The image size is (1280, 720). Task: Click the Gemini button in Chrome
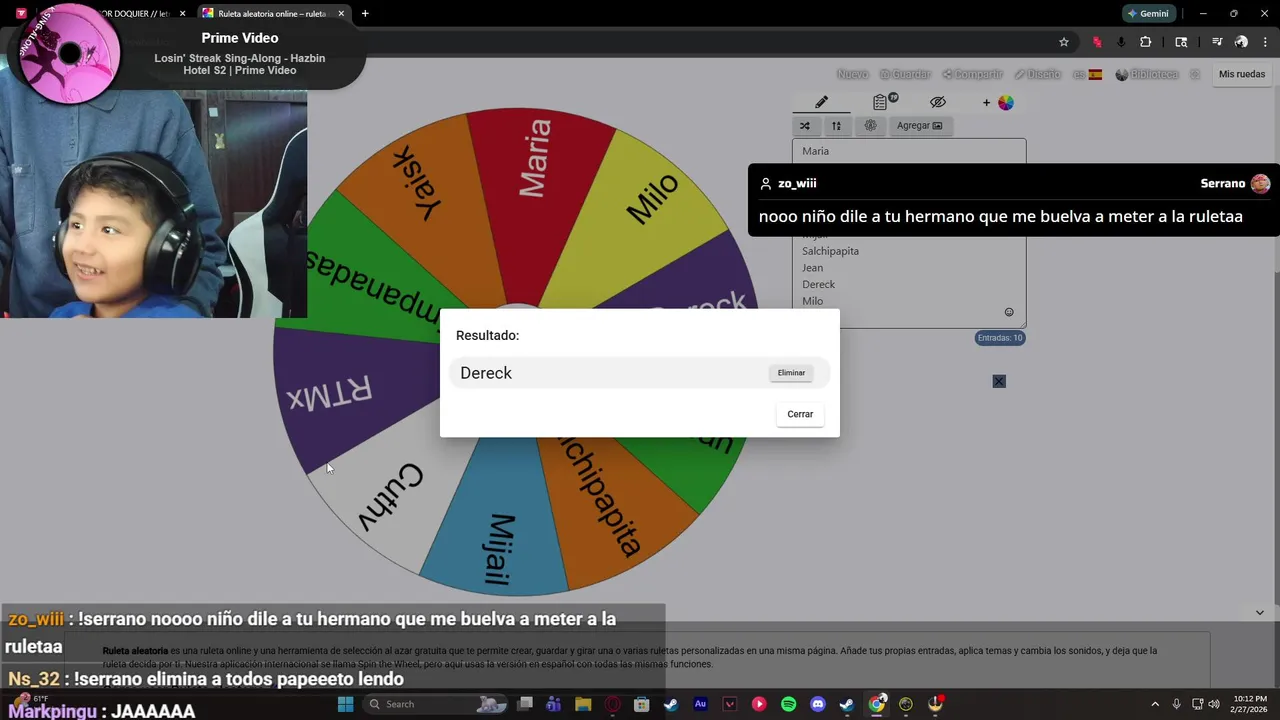1147,14
